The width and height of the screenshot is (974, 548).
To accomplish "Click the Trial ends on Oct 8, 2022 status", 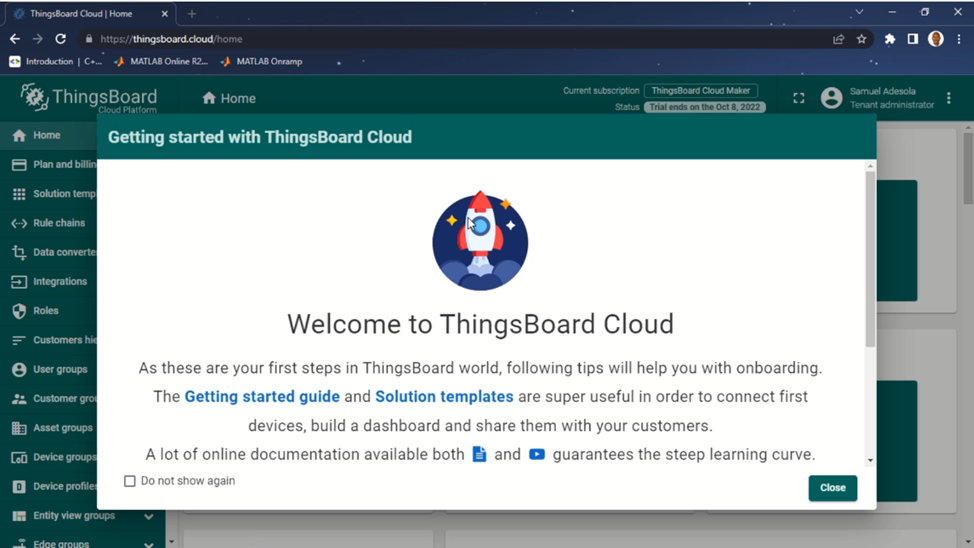I will coord(704,107).
